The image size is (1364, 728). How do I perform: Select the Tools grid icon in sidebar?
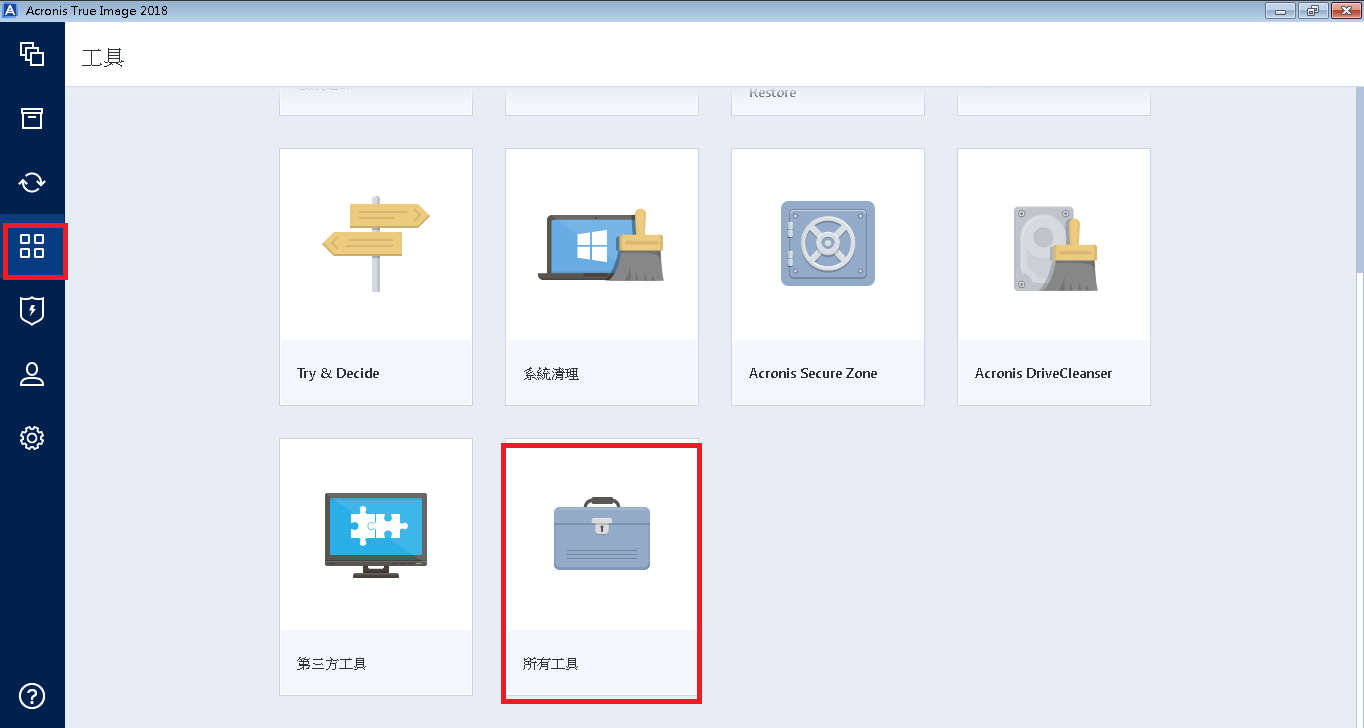point(32,246)
